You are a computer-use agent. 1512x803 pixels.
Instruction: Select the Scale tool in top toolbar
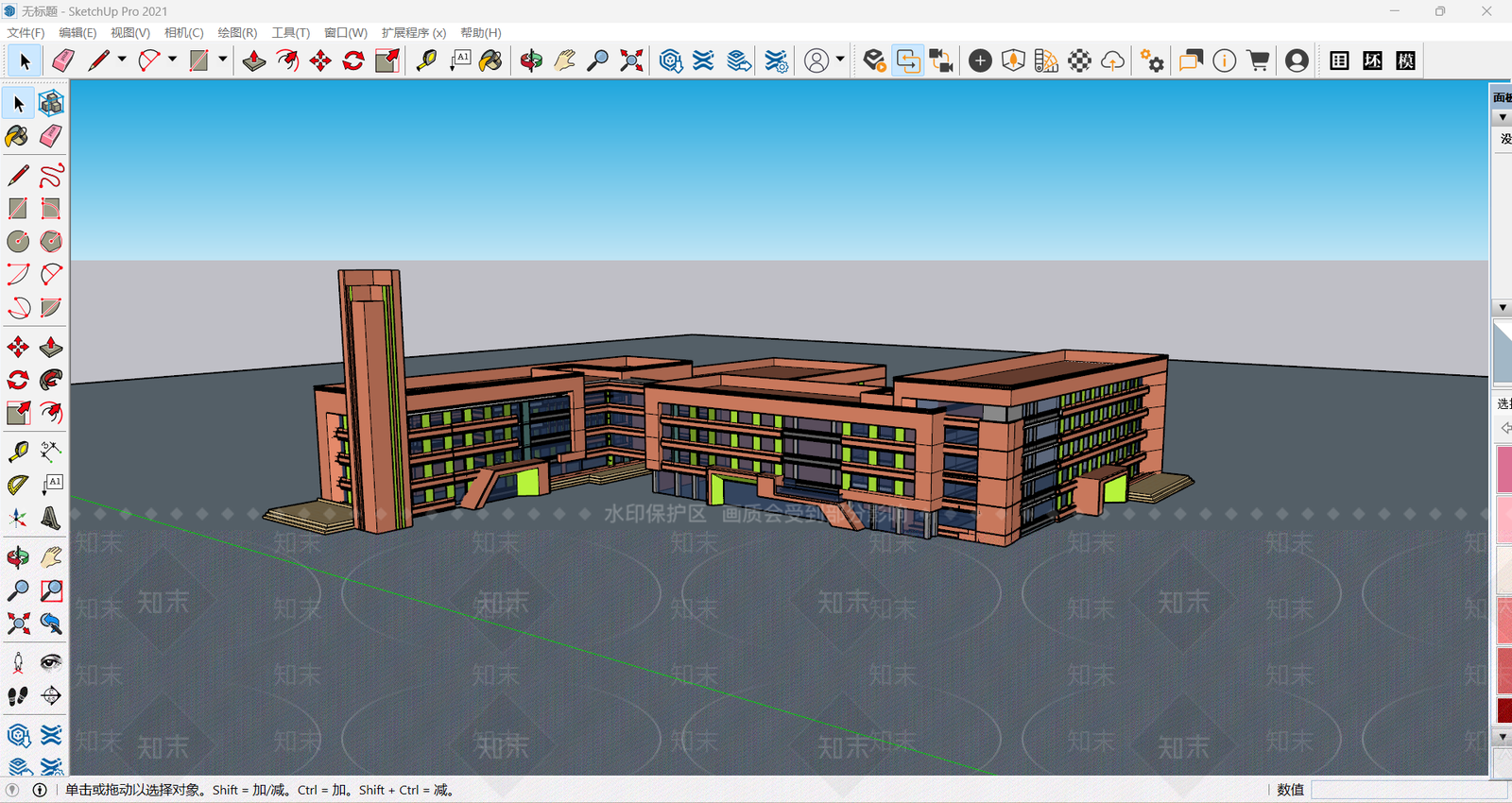[x=387, y=60]
